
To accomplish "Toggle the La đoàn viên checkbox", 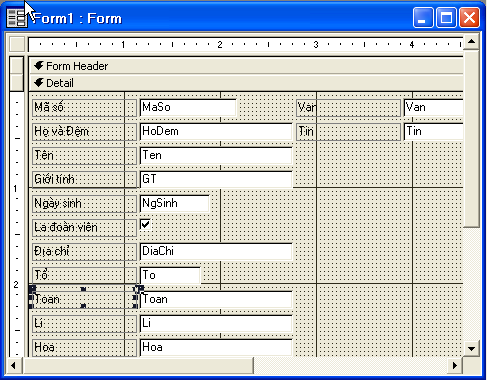I will click(x=146, y=225).
